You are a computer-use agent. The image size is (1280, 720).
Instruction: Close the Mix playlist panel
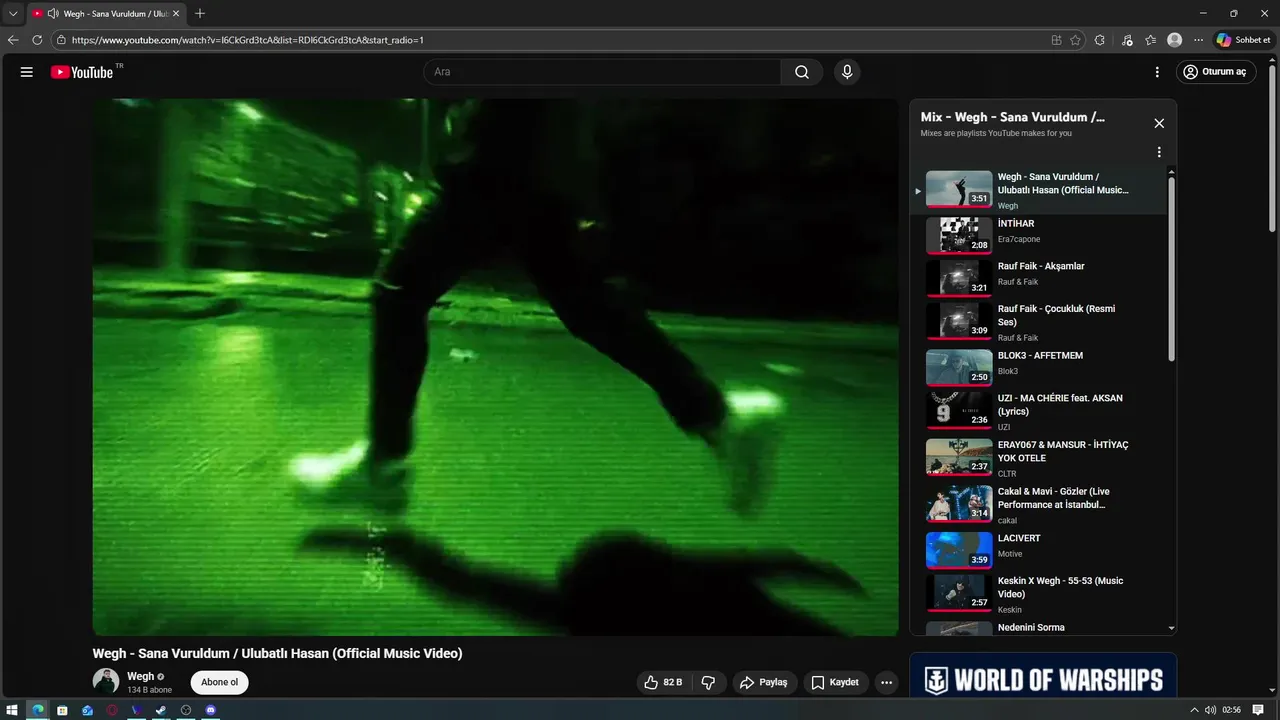pyautogui.click(x=1159, y=123)
